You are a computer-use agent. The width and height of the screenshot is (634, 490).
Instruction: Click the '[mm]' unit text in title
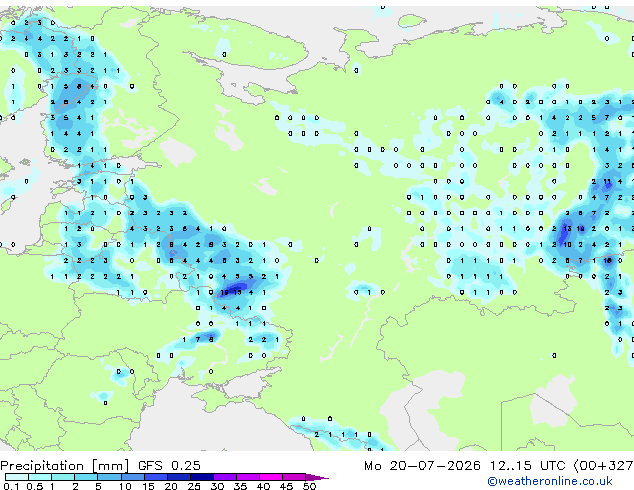111,466
